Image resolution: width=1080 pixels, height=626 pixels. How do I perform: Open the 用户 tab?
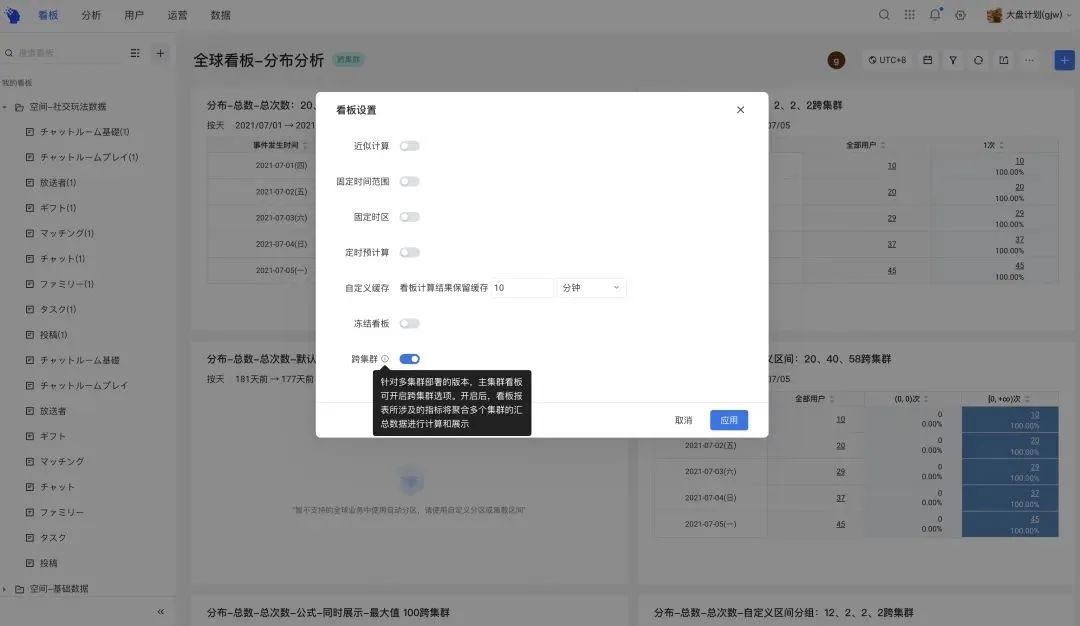tap(134, 15)
